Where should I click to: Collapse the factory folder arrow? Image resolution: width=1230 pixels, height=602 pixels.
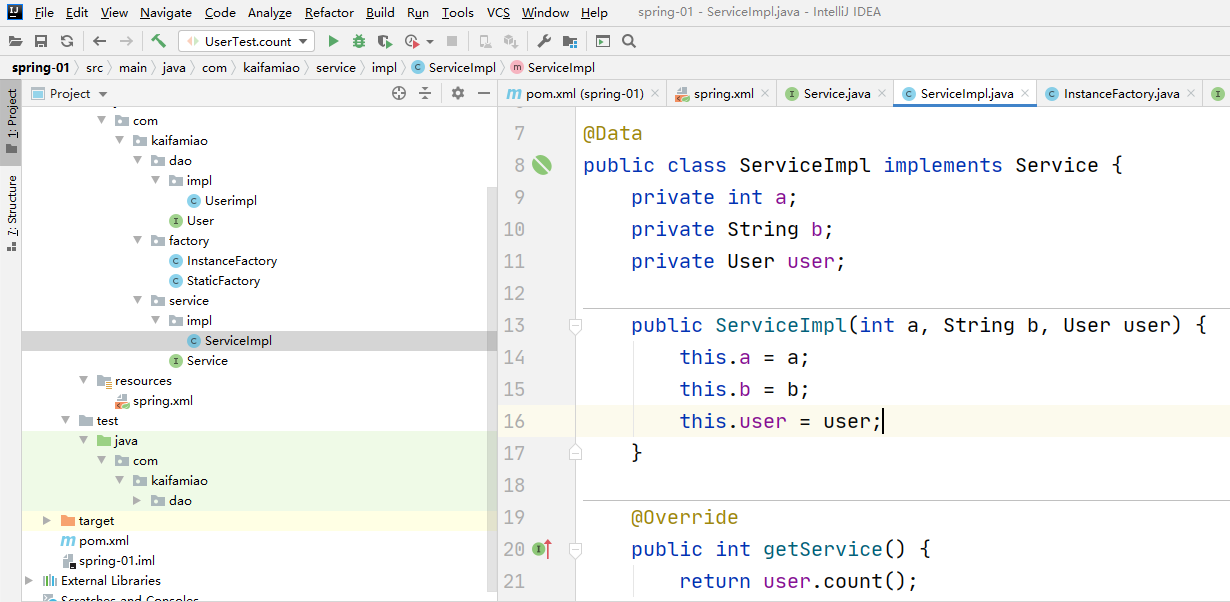tap(138, 241)
